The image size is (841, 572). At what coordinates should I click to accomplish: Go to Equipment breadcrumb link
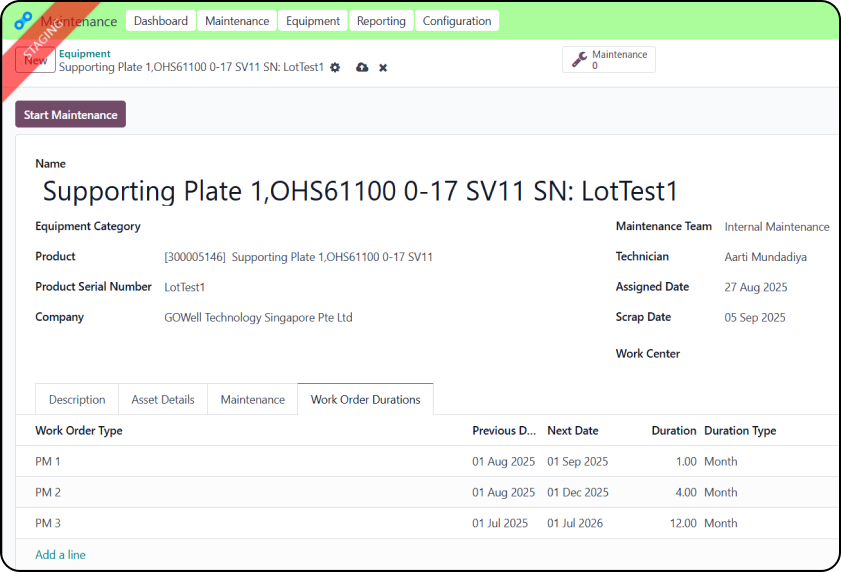coord(84,54)
